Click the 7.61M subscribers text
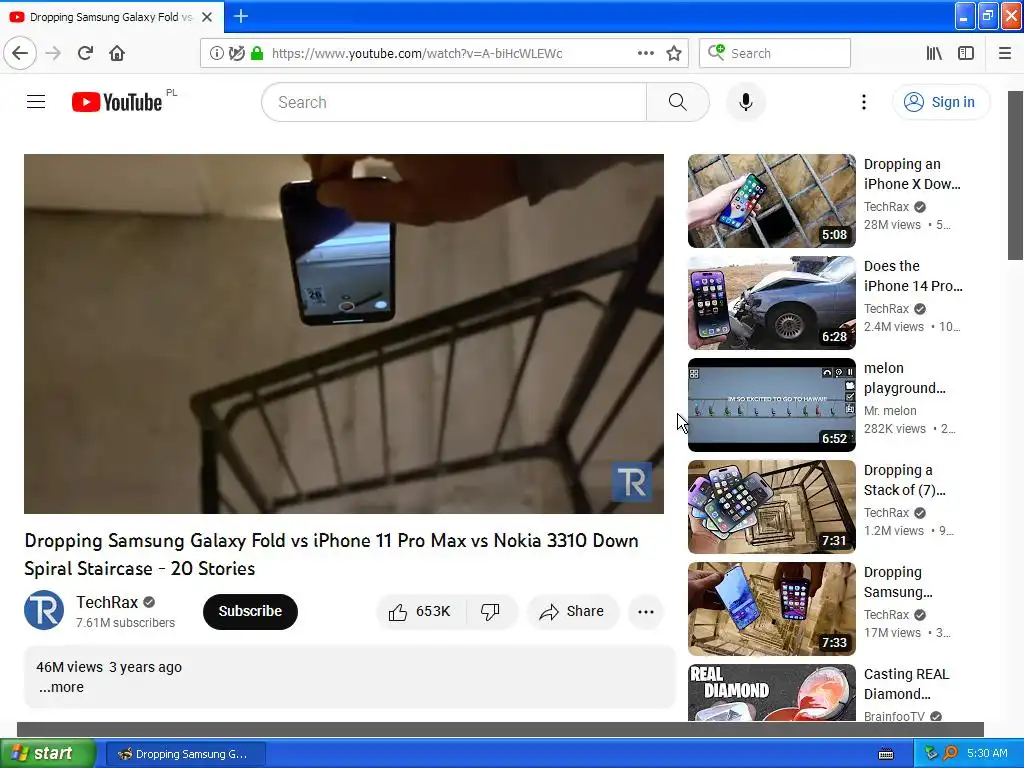The image size is (1024, 768). [x=125, y=622]
